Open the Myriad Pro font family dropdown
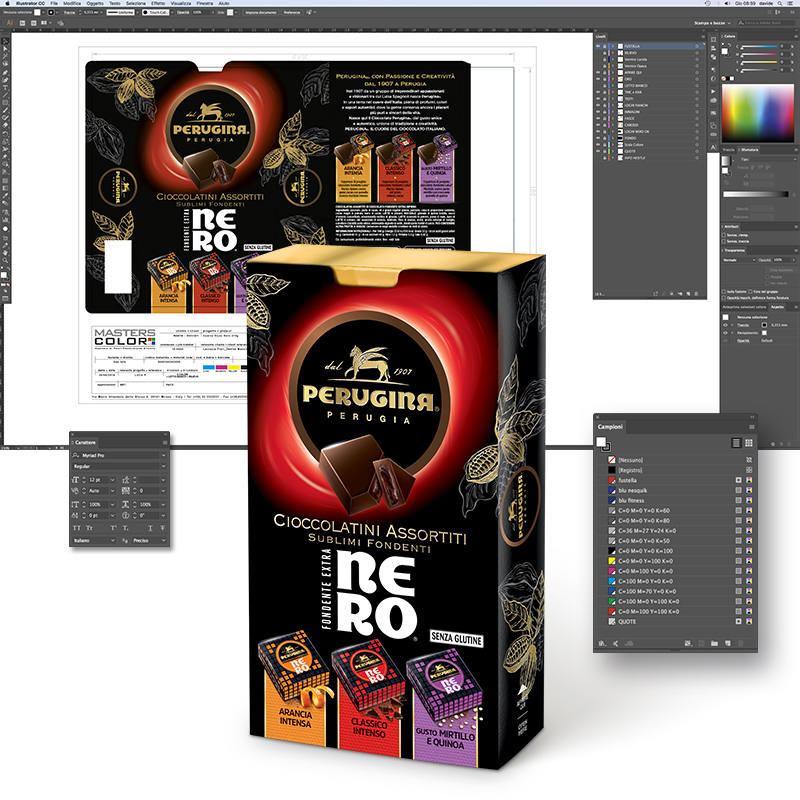 coord(164,456)
